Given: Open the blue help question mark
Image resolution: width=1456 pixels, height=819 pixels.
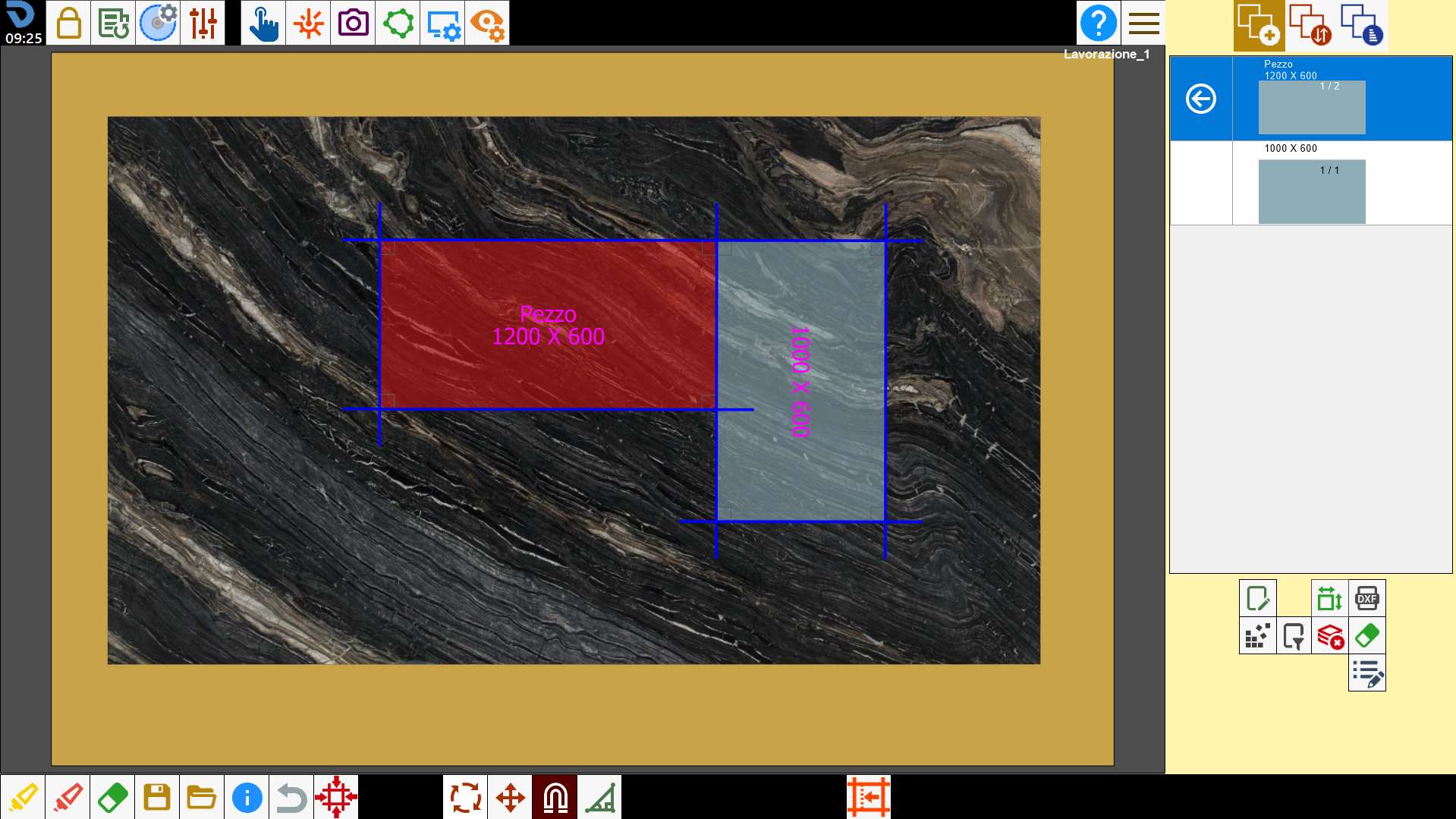Looking at the screenshot, I should coord(1098,23).
